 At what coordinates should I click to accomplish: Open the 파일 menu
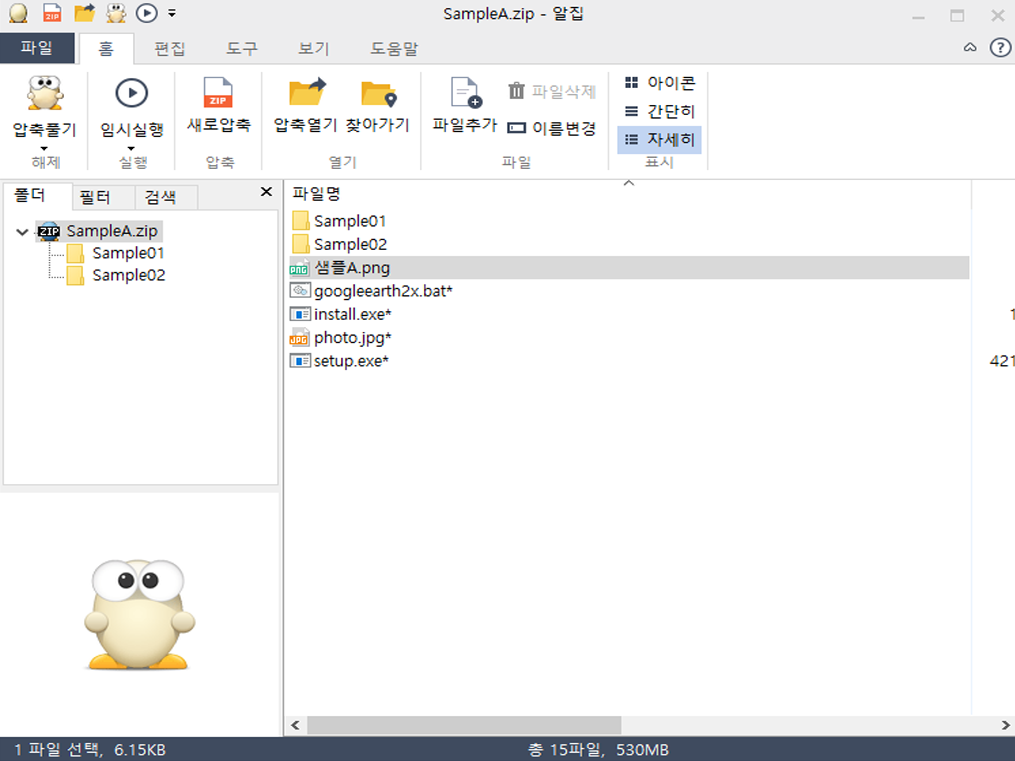[x=37, y=48]
